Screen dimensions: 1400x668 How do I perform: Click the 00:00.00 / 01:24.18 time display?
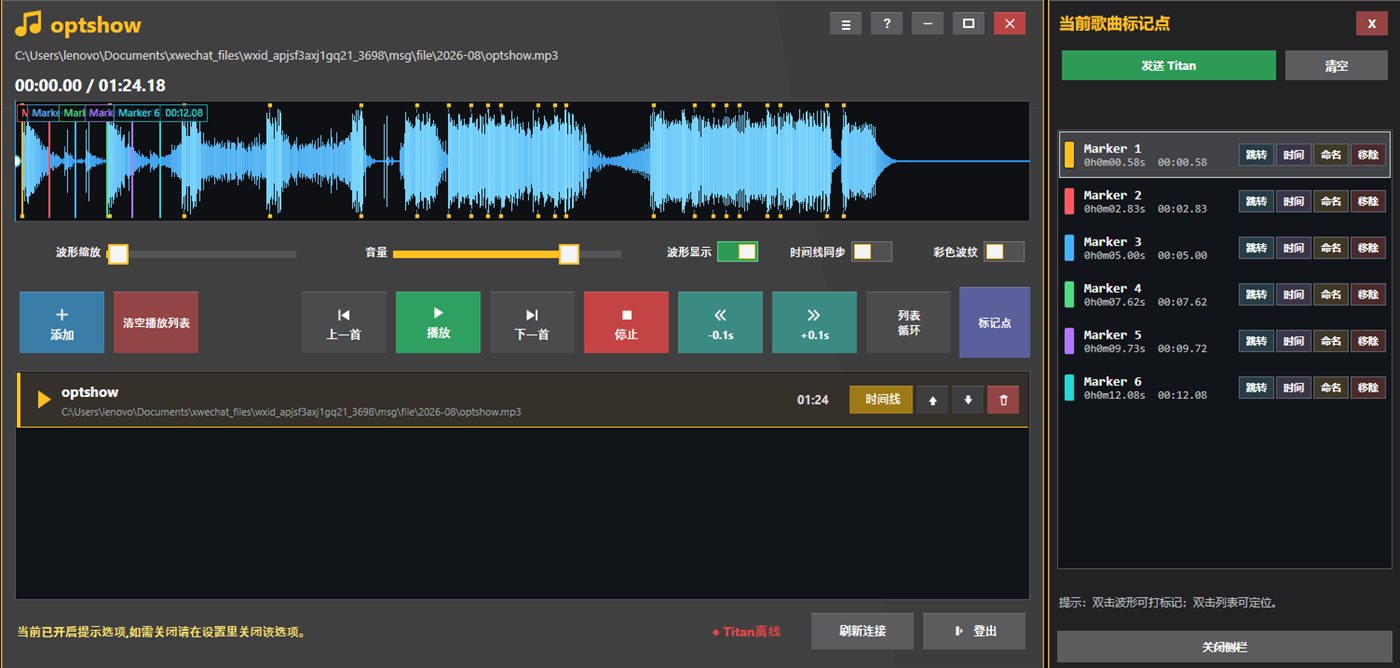90,85
